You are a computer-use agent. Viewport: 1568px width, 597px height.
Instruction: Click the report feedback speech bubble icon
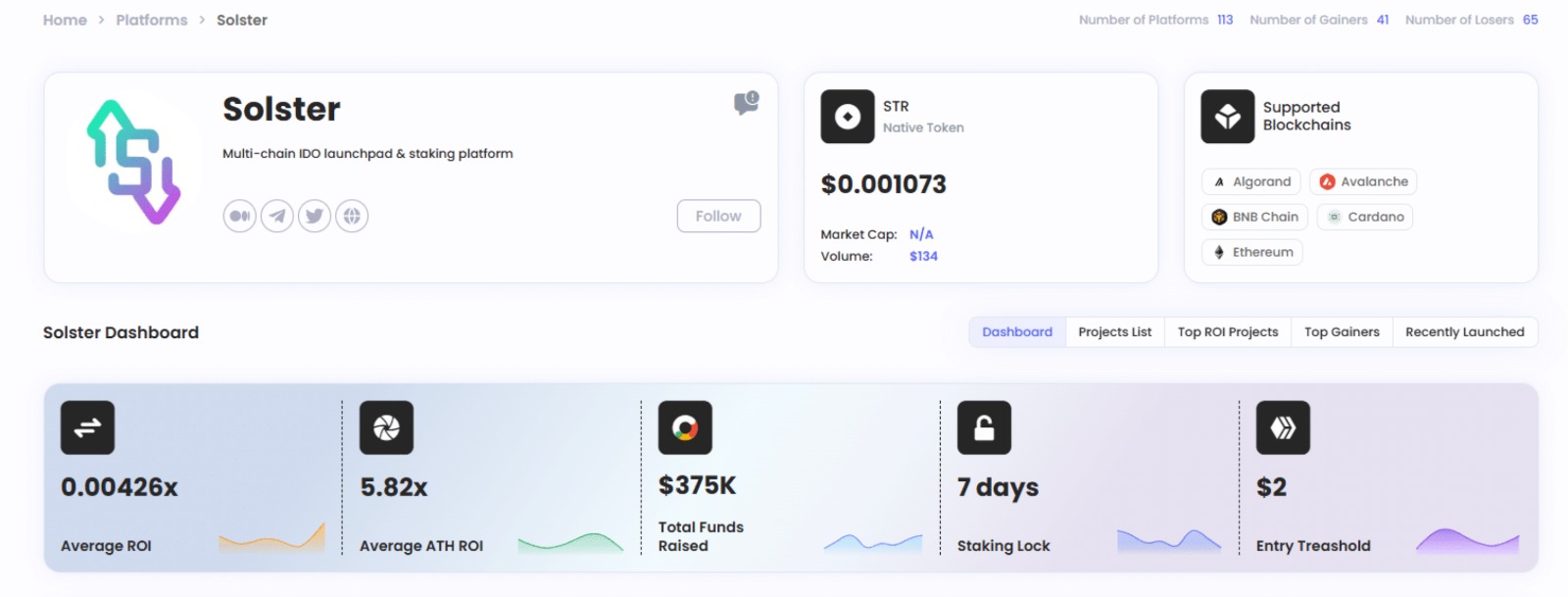[x=746, y=103]
